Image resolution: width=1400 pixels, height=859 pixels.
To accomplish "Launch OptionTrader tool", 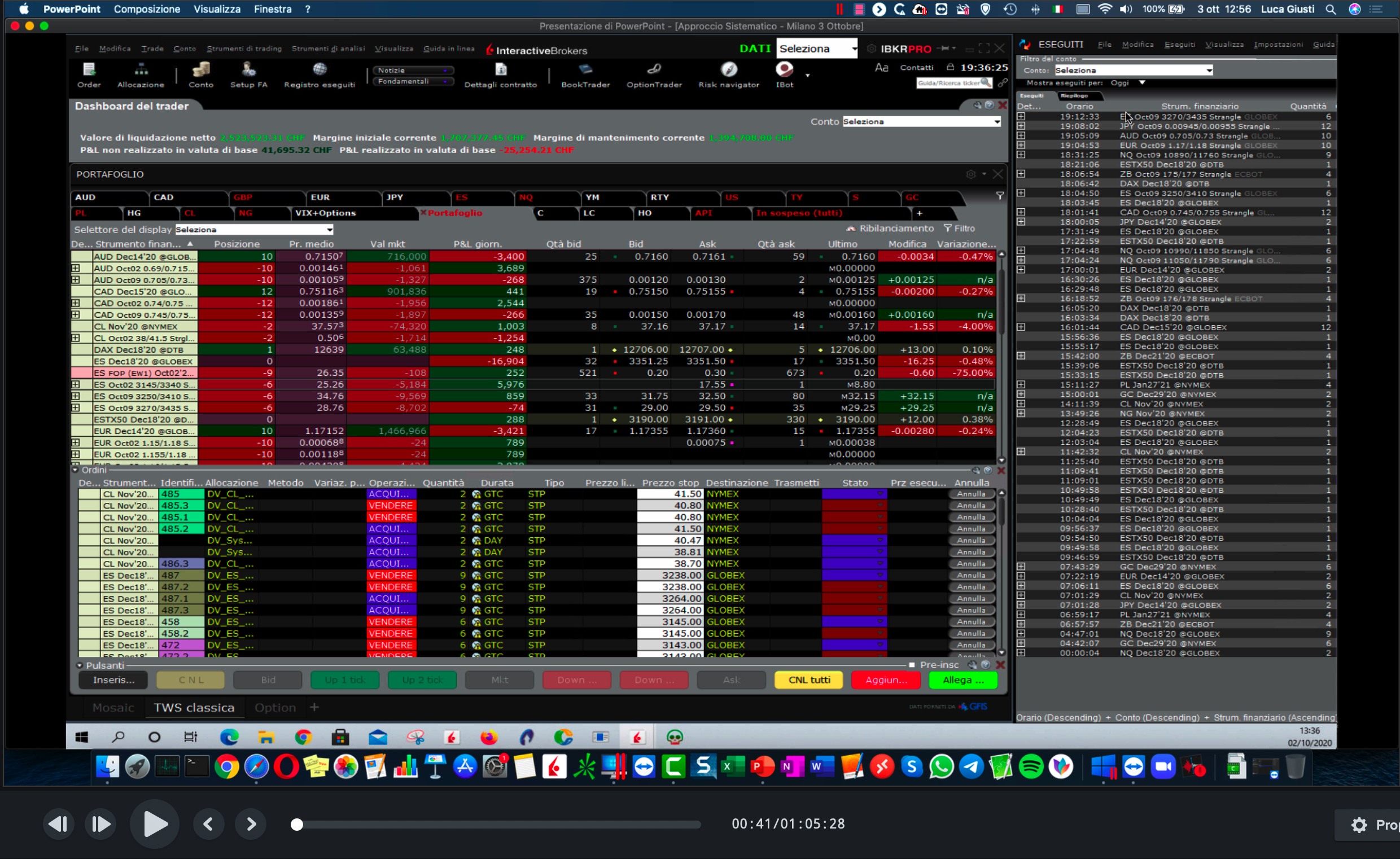I will [654, 75].
